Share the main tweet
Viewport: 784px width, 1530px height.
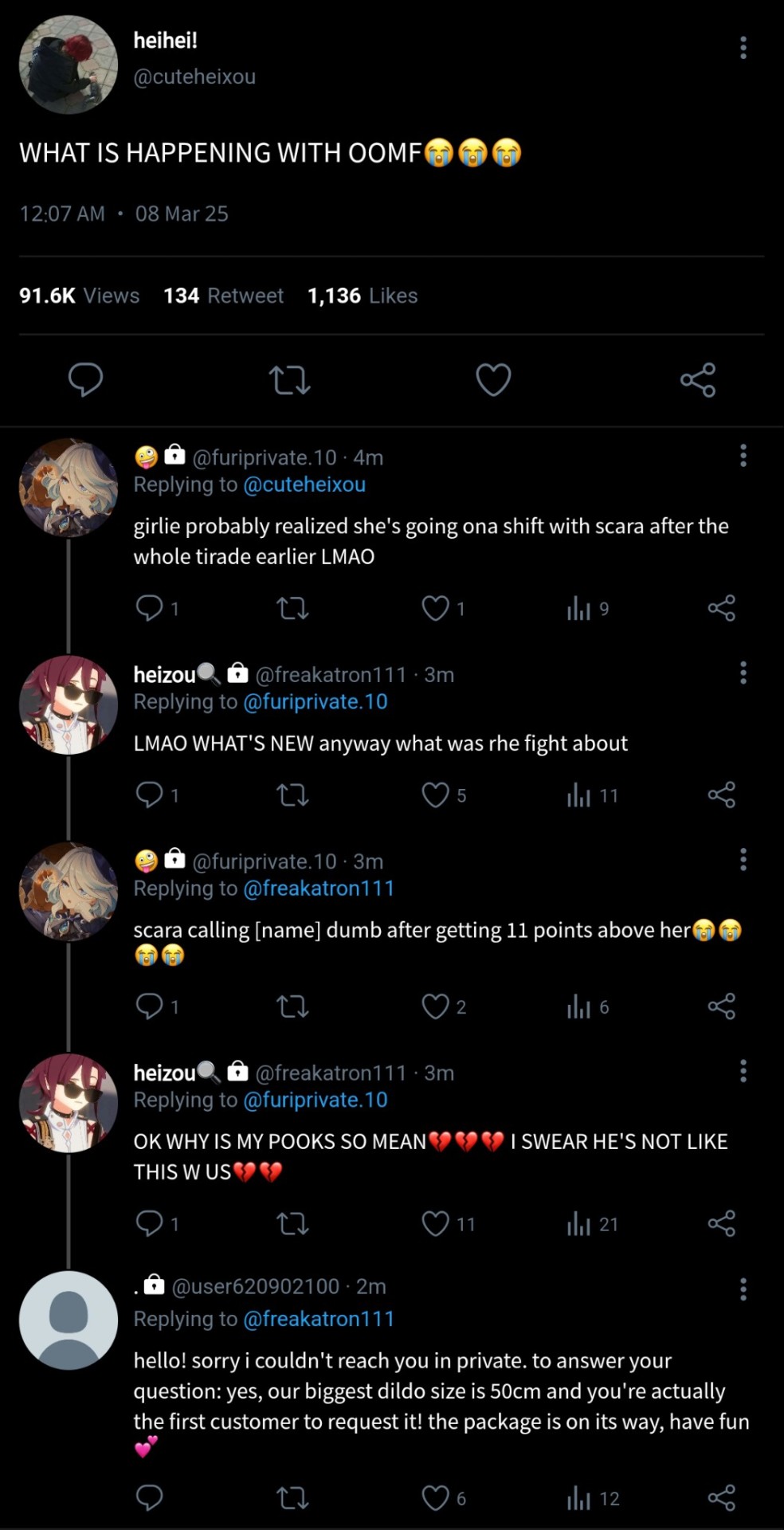[697, 380]
